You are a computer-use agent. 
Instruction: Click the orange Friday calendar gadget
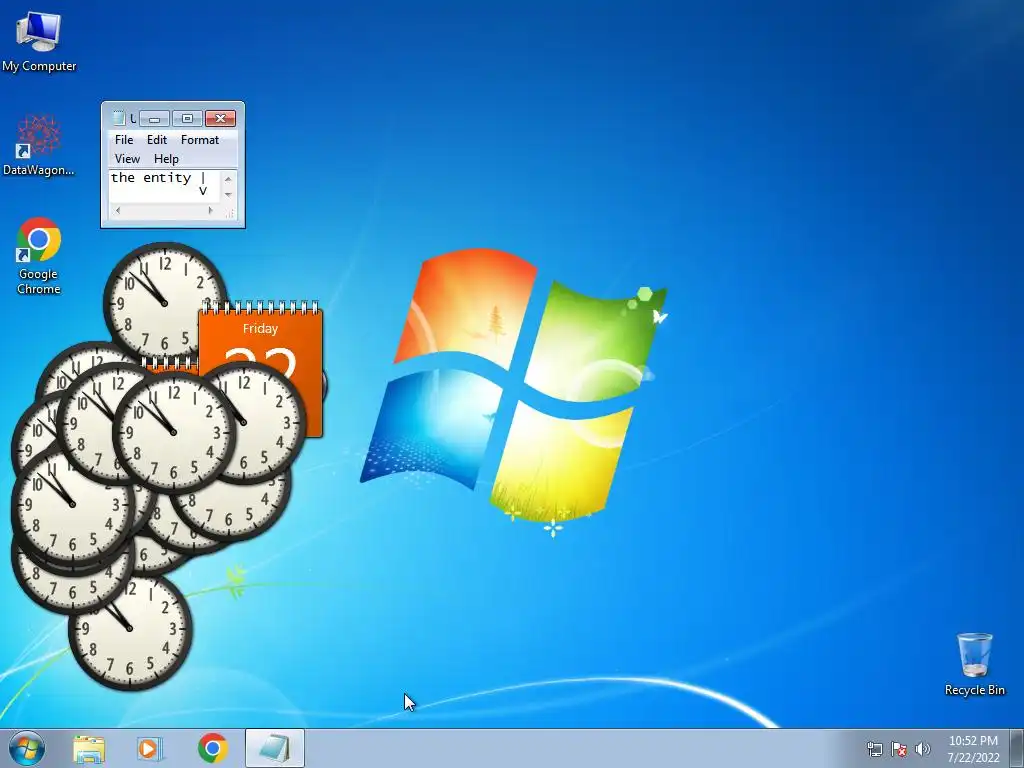pyautogui.click(x=261, y=334)
